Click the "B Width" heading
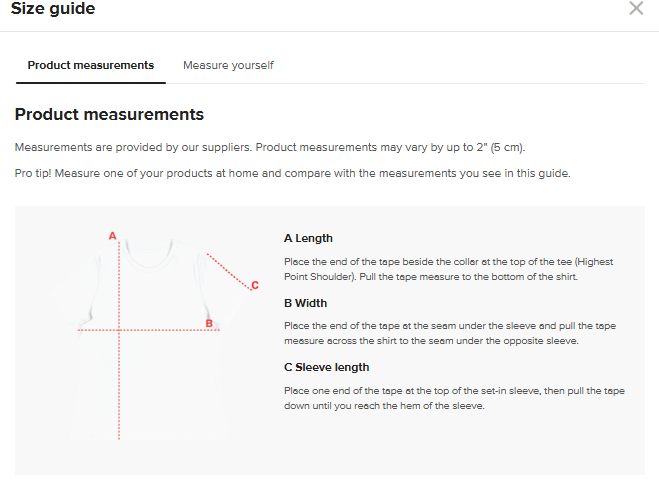The height and width of the screenshot is (484, 659). click(x=305, y=303)
